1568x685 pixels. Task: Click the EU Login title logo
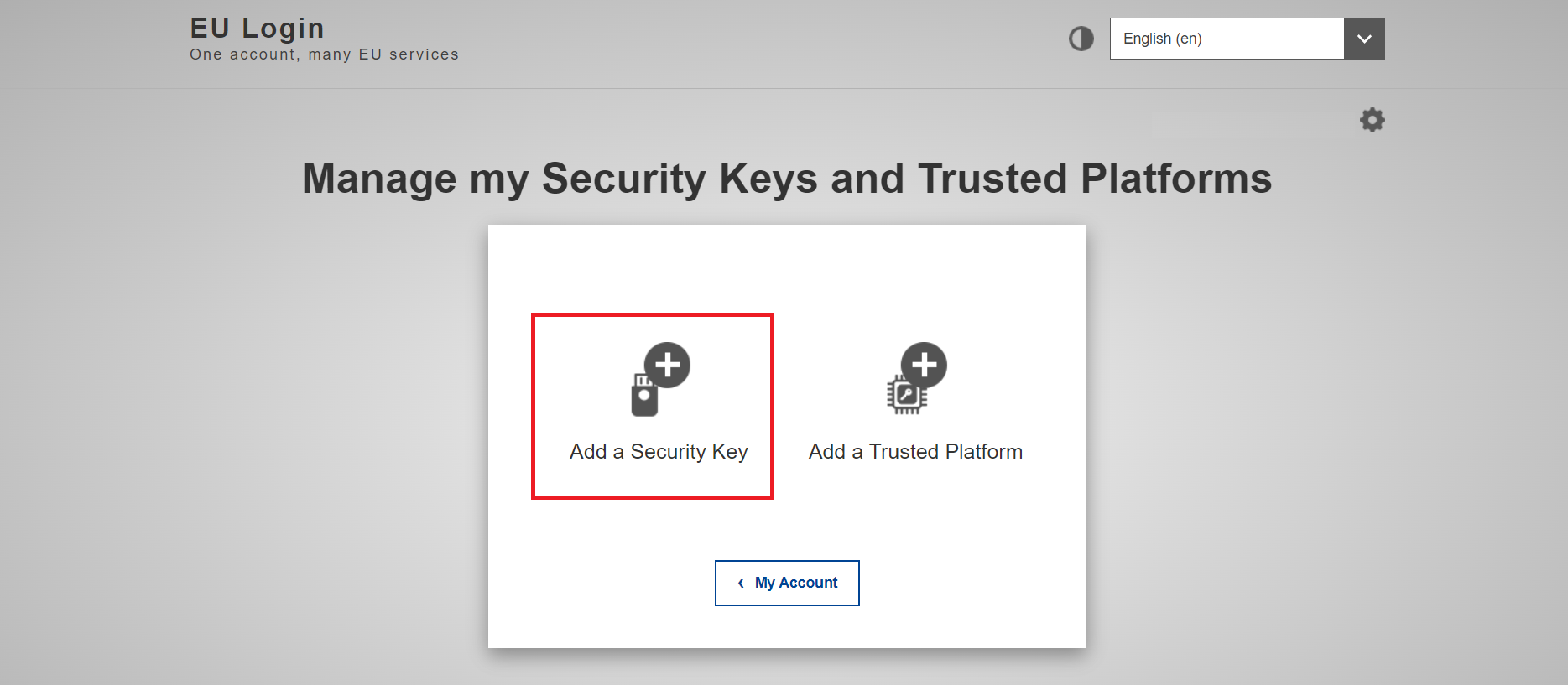pos(257,28)
